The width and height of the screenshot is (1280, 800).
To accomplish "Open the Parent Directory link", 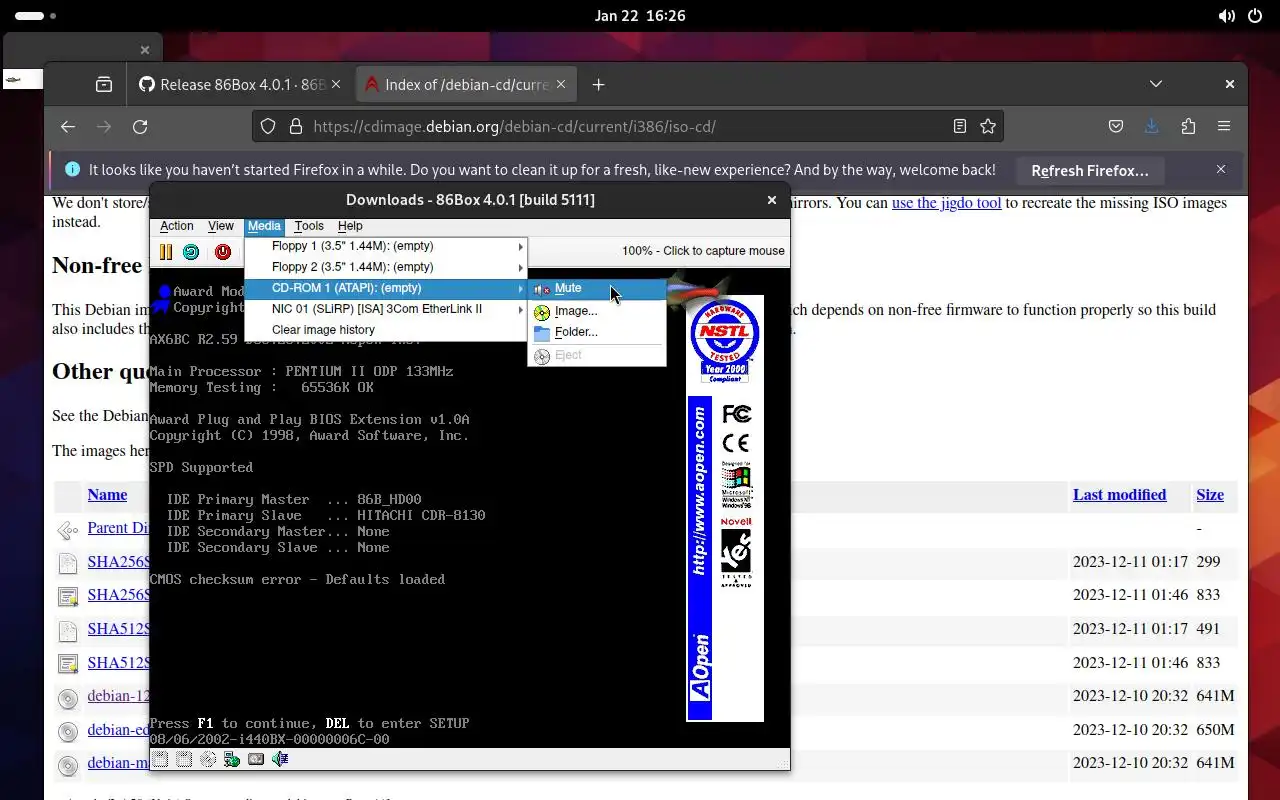I will [x=118, y=528].
